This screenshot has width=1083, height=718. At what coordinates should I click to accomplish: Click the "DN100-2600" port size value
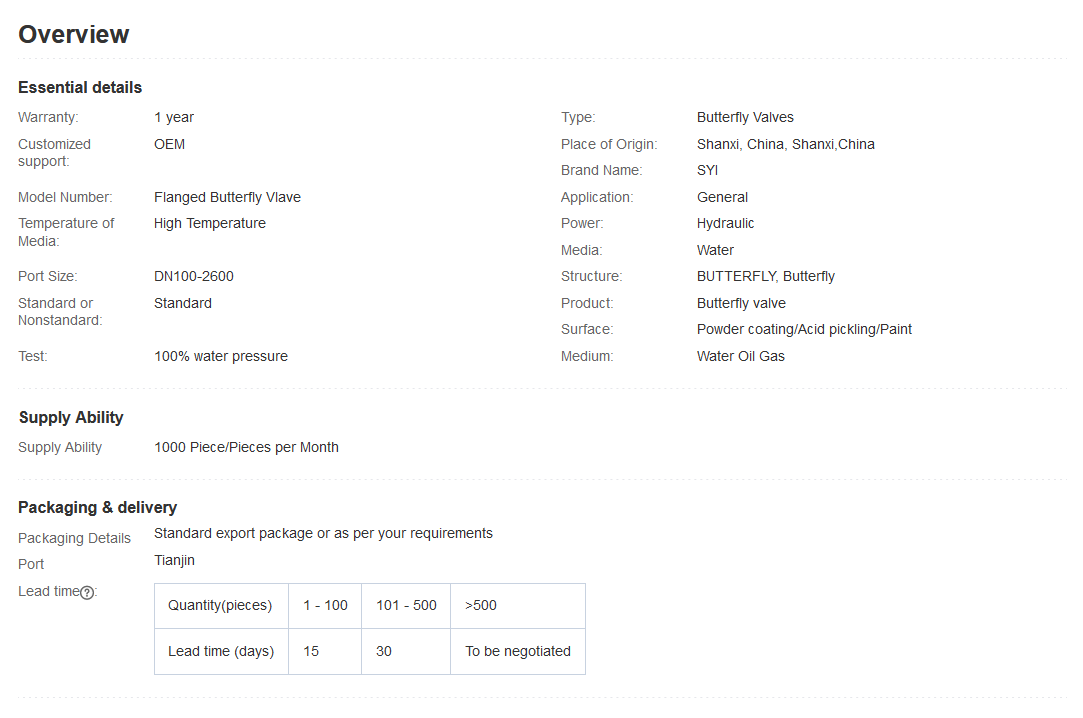pyautogui.click(x=194, y=276)
